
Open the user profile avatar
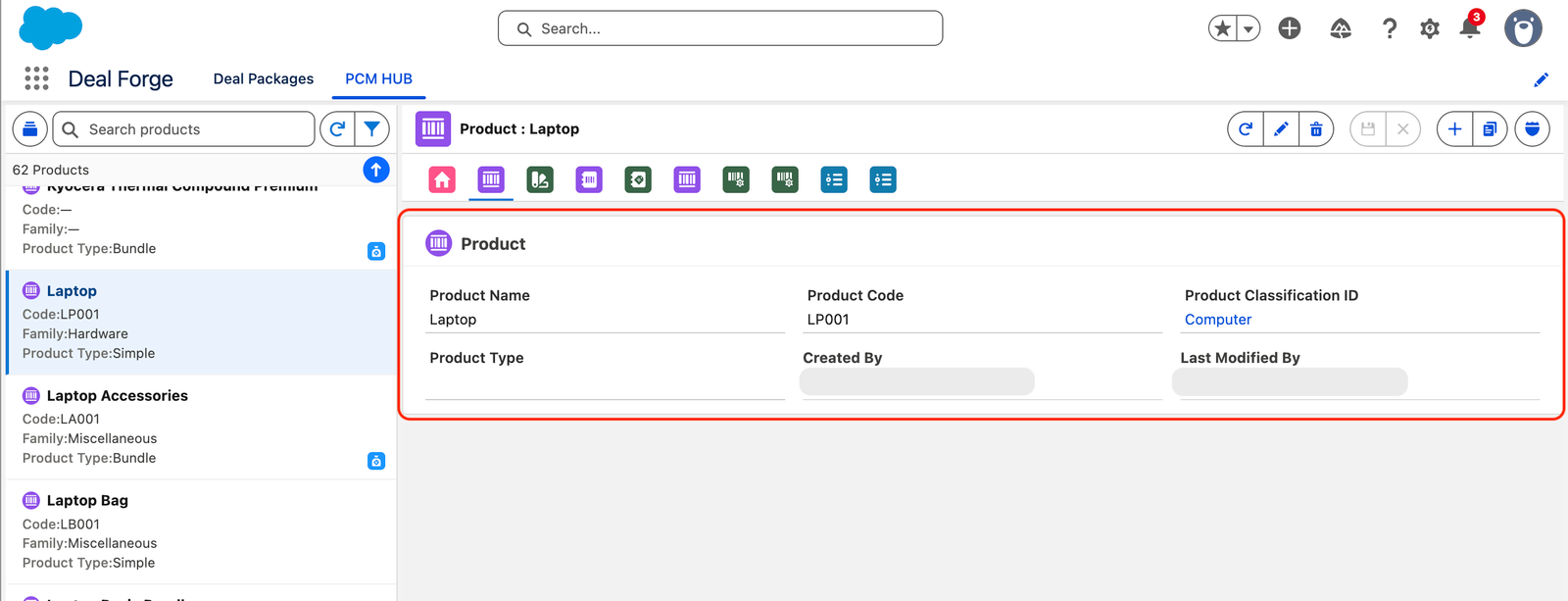[x=1523, y=28]
